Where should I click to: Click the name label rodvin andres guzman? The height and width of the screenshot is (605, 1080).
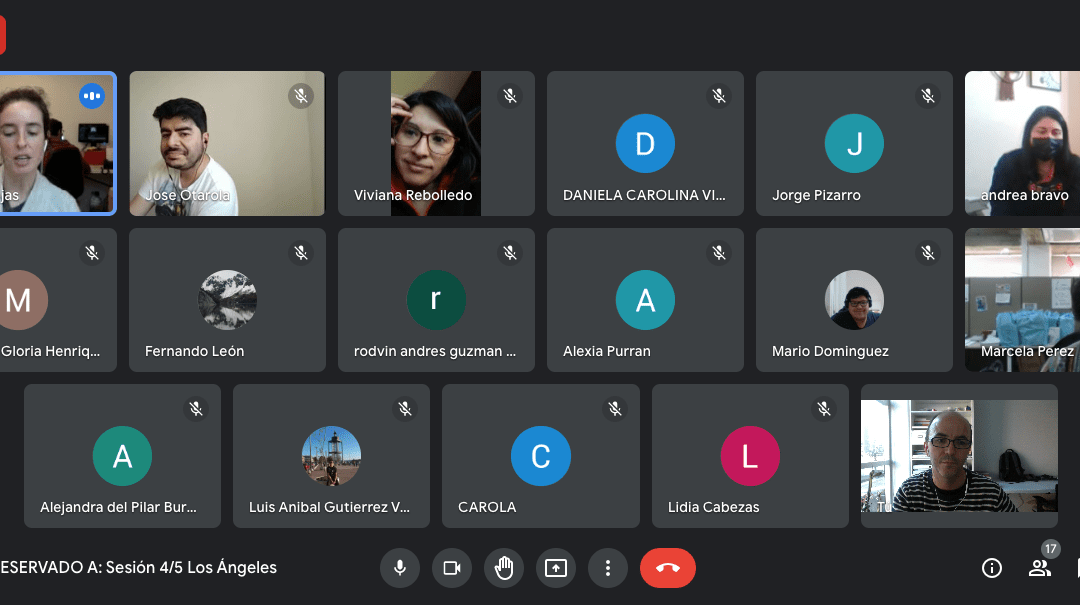click(x=435, y=351)
